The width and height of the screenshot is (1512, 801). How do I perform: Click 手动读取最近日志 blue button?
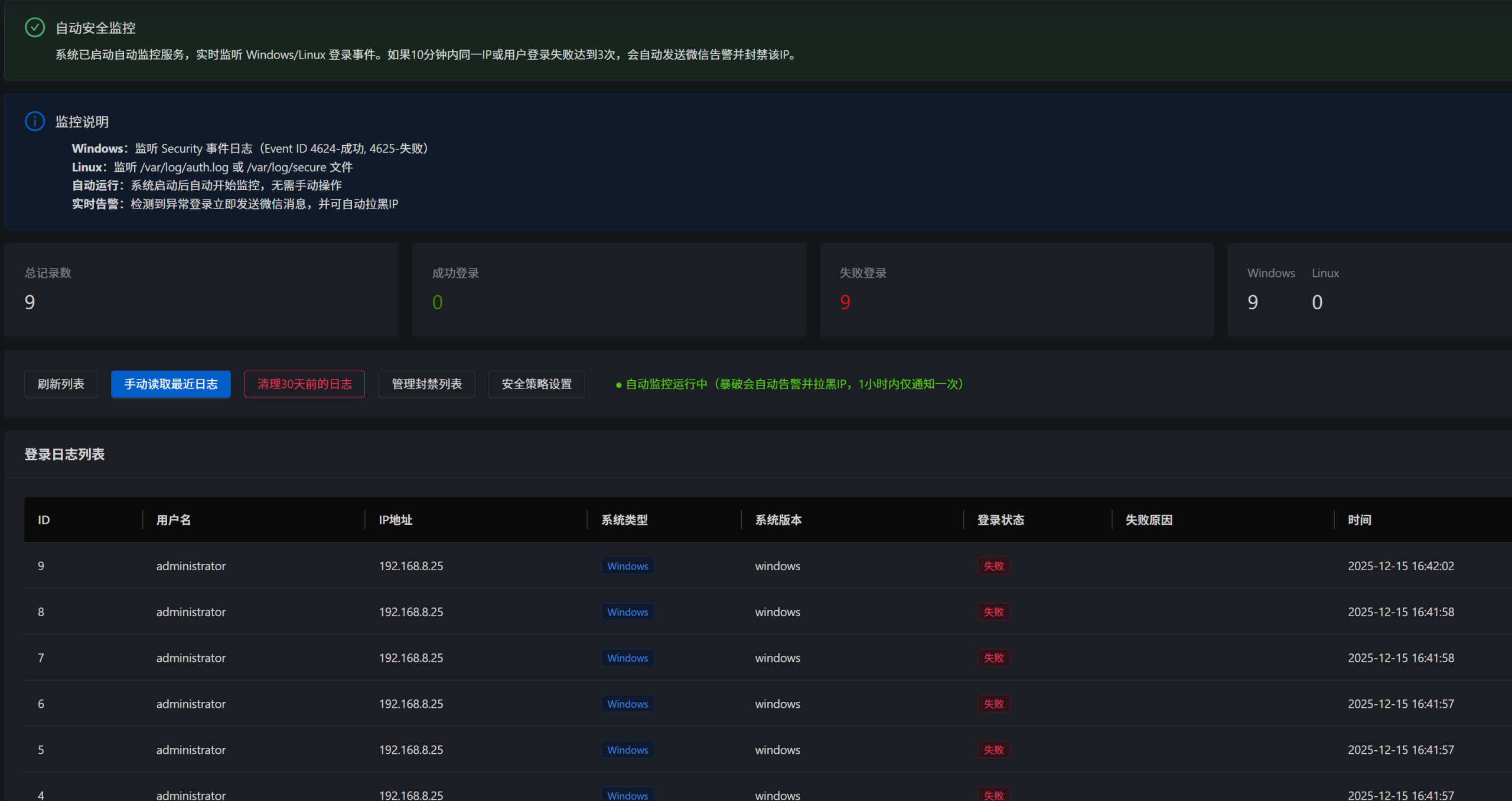pos(171,384)
